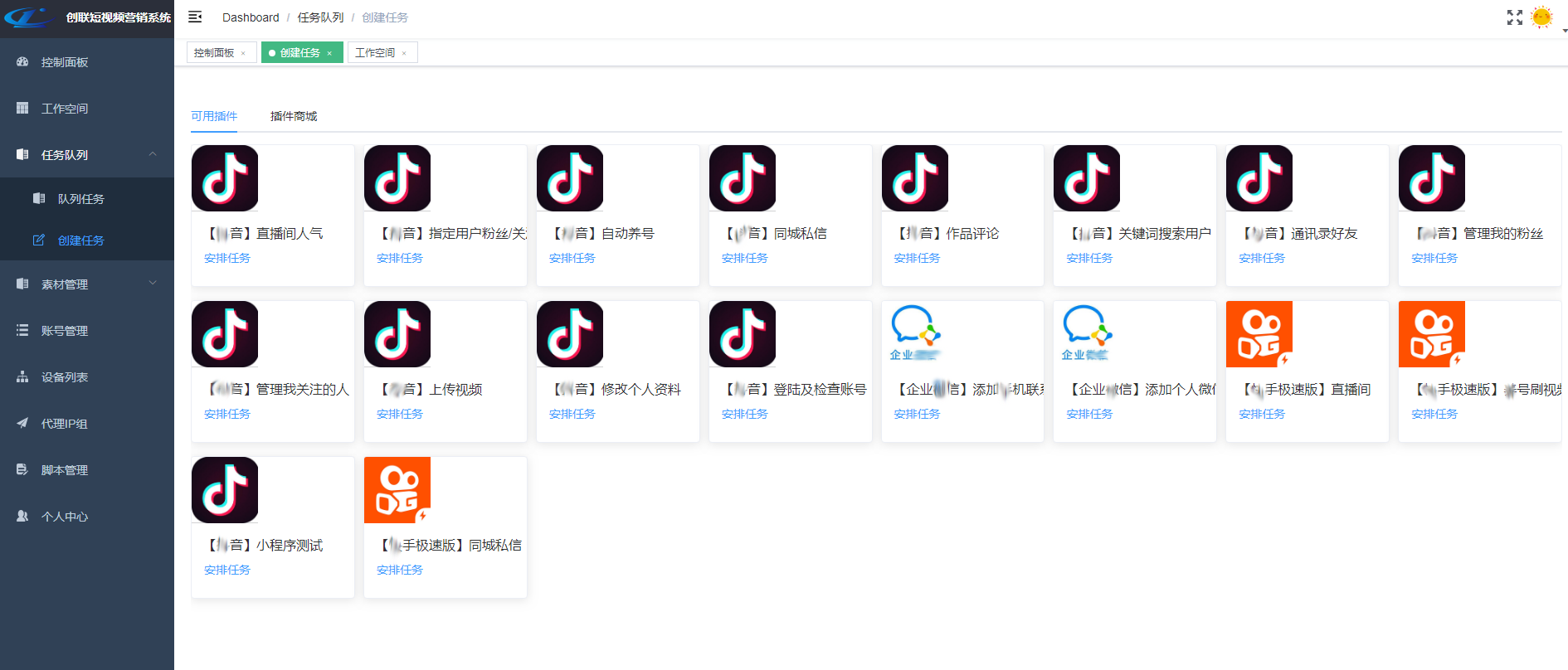This screenshot has width=1568, height=670.
Task: Click the 指定用户粉丝 plugin TikTok thumbnail
Action: tap(397, 178)
